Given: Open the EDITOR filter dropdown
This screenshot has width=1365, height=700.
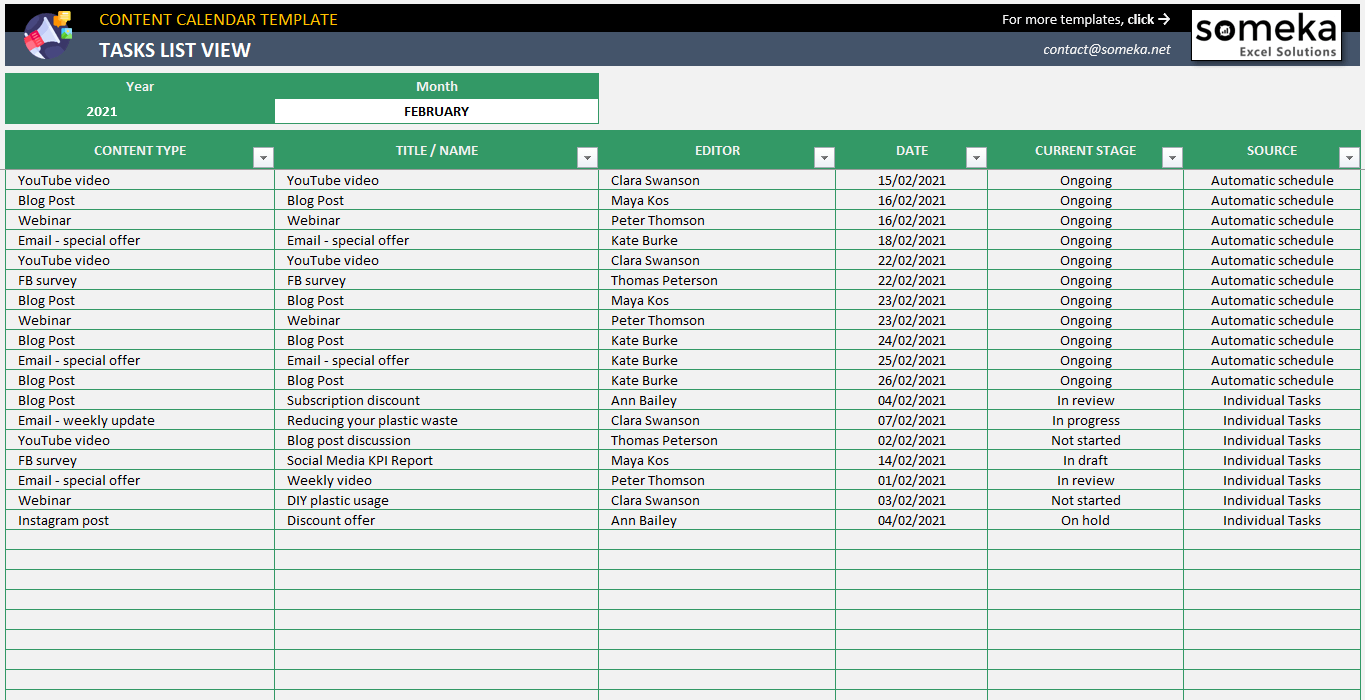Looking at the screenshot, I should point(824,157).
